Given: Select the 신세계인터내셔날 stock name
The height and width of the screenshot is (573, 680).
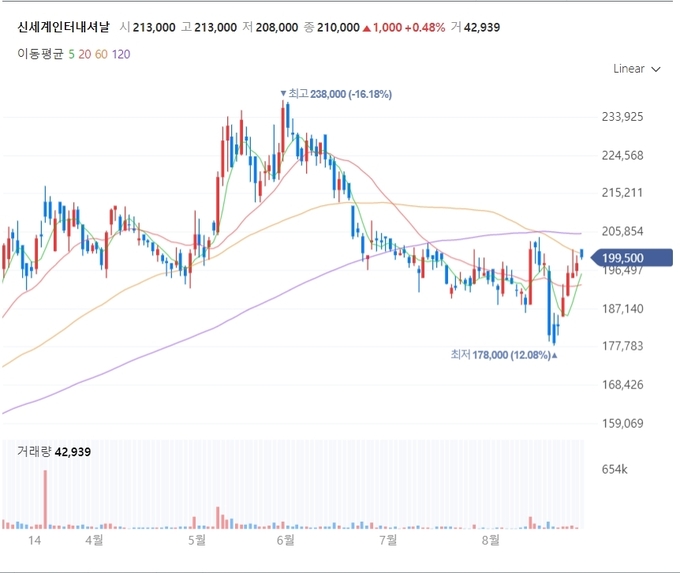Looking at the screenshot, I should [63, 27].
